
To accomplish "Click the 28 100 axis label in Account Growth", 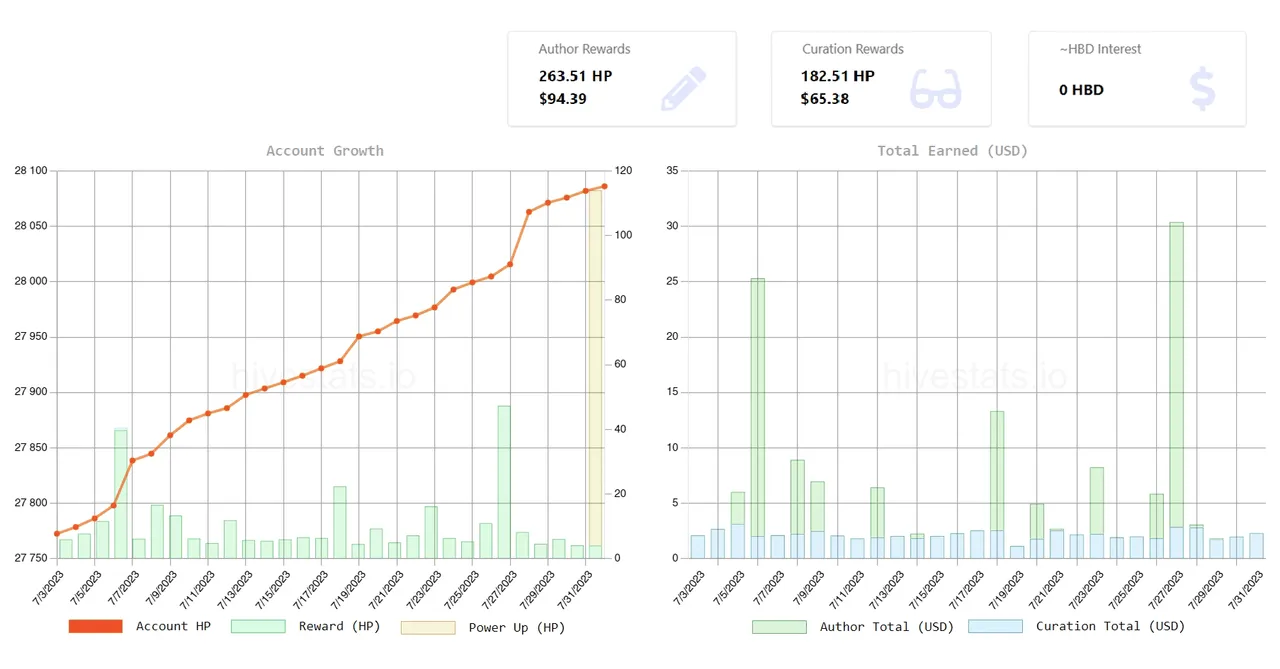I will (31, 171).
